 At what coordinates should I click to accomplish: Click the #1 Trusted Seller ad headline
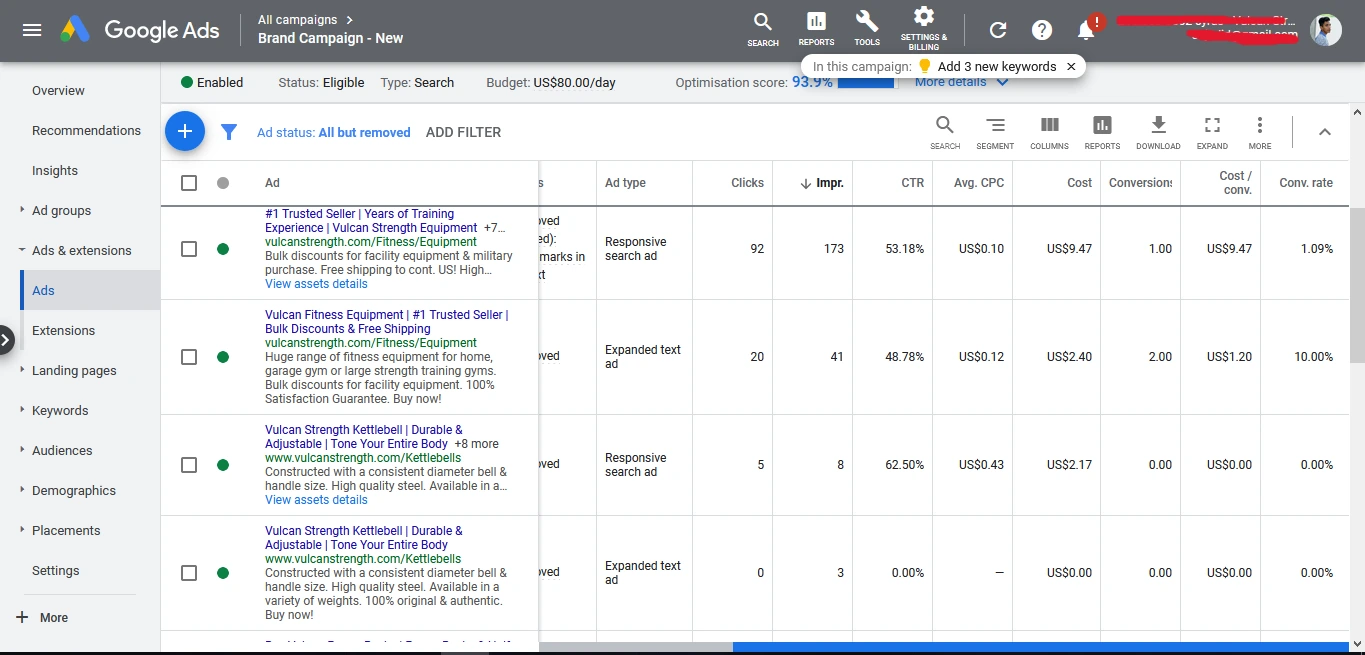(371, 221)
